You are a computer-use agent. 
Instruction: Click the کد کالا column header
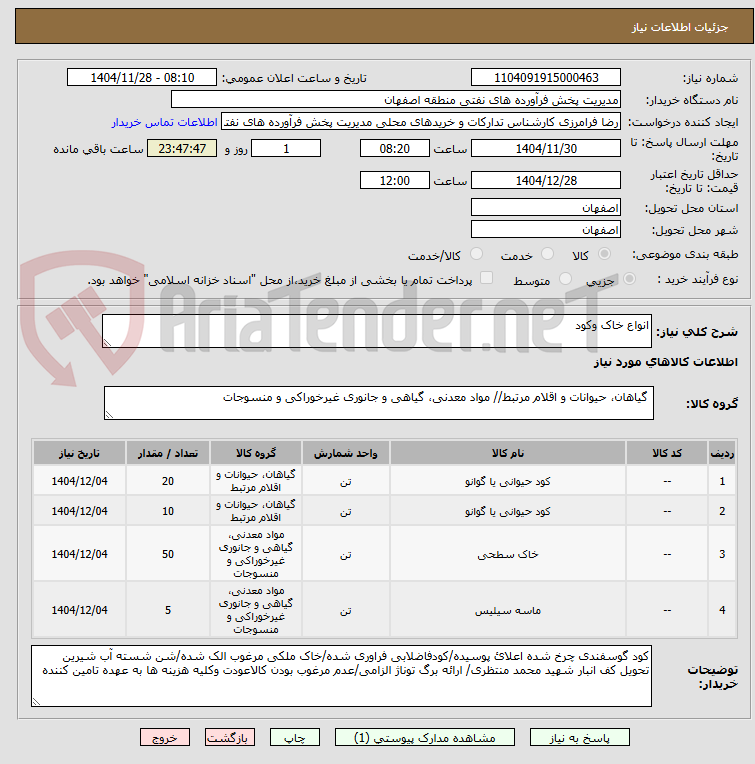[x=667, y=453]
